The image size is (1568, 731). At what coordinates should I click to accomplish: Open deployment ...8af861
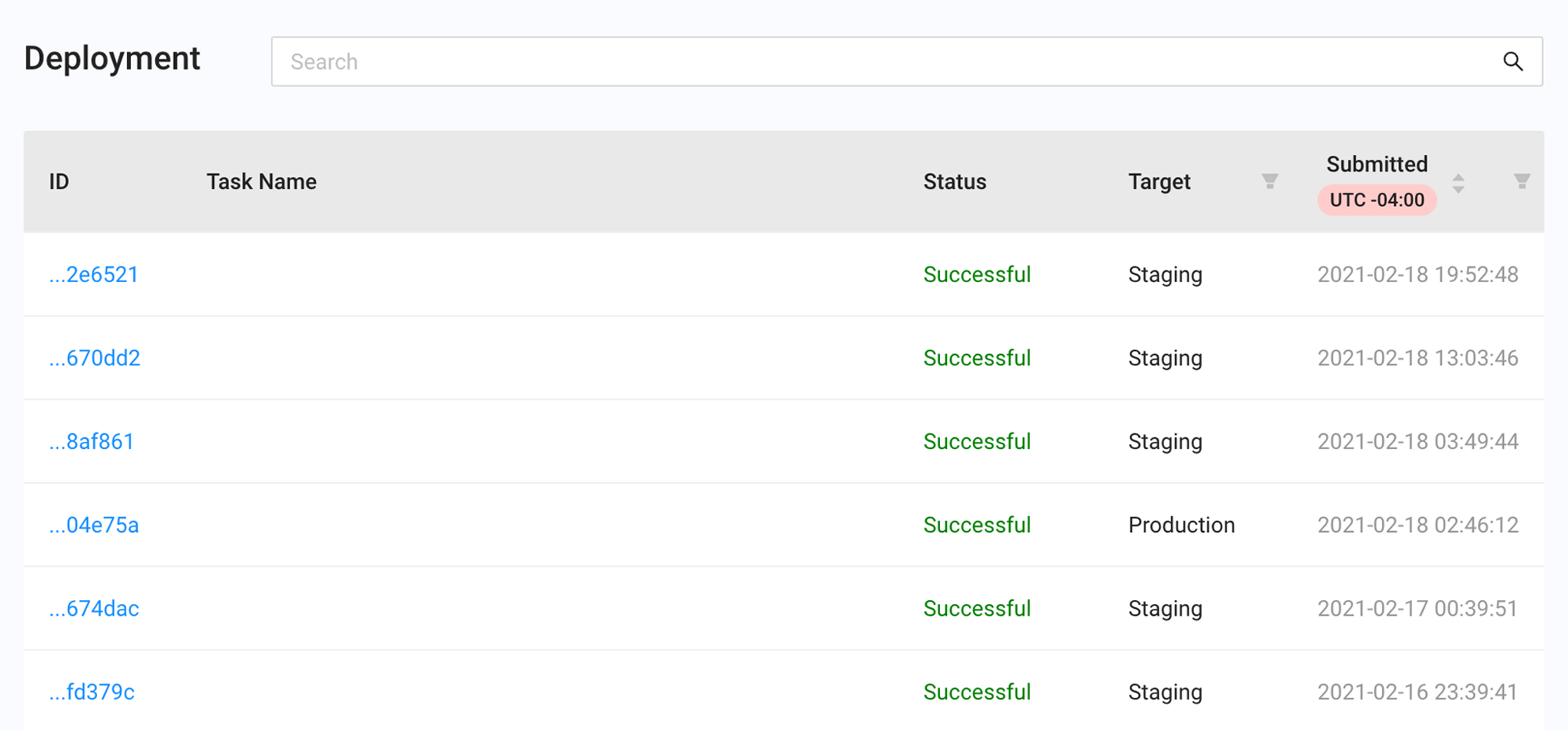[91, 441]
